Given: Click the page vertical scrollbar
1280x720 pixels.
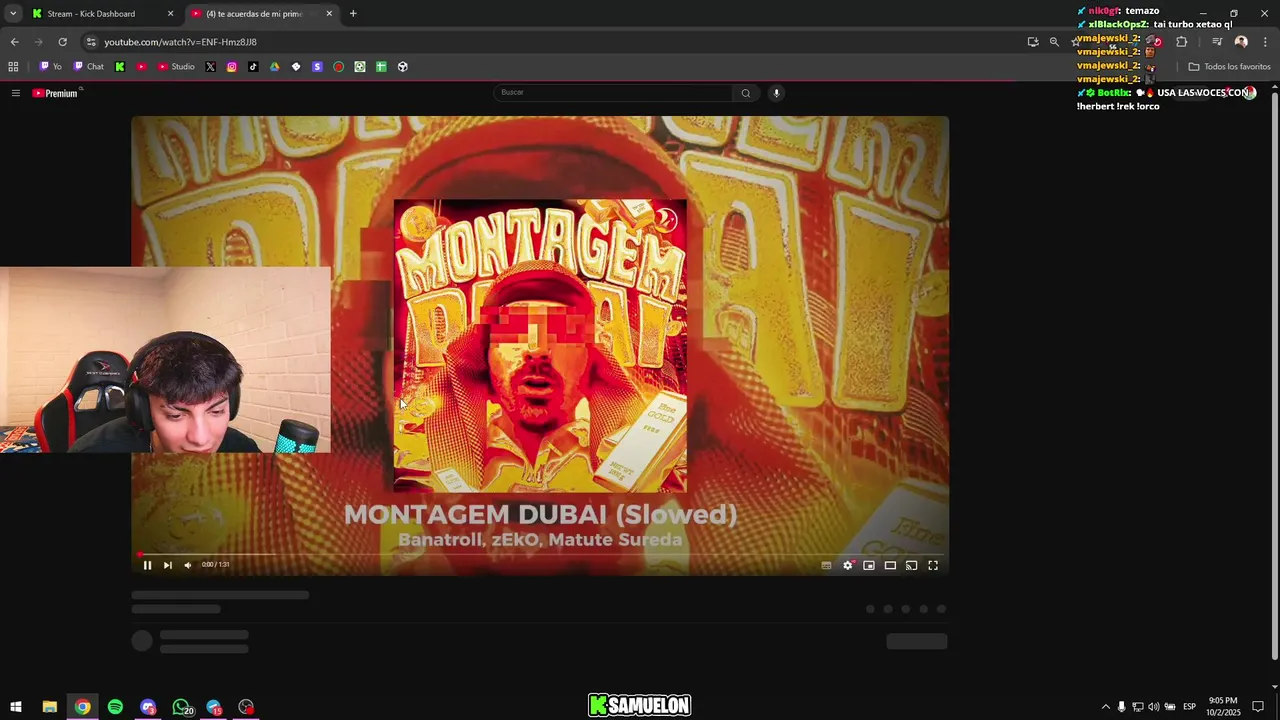Looking at the screenshot, I should point(1274,375).
